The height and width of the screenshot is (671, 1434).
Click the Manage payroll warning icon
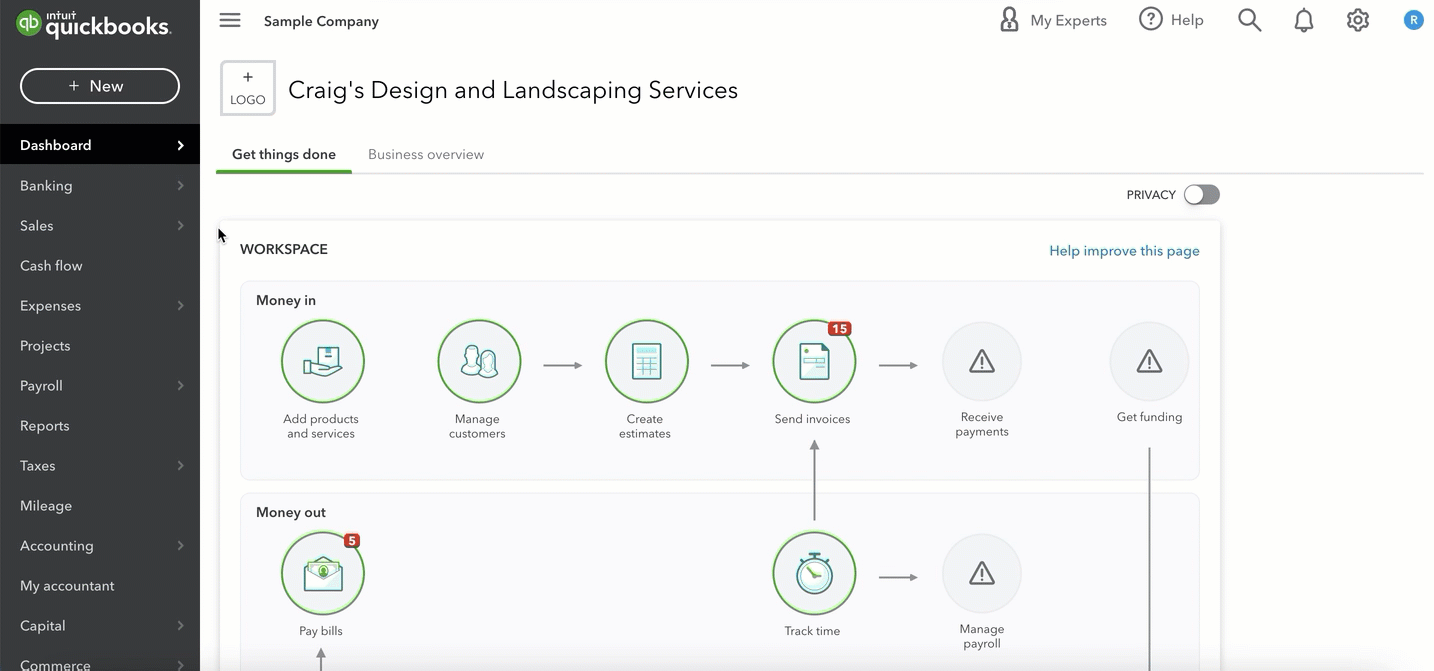(x=982, y=573)
